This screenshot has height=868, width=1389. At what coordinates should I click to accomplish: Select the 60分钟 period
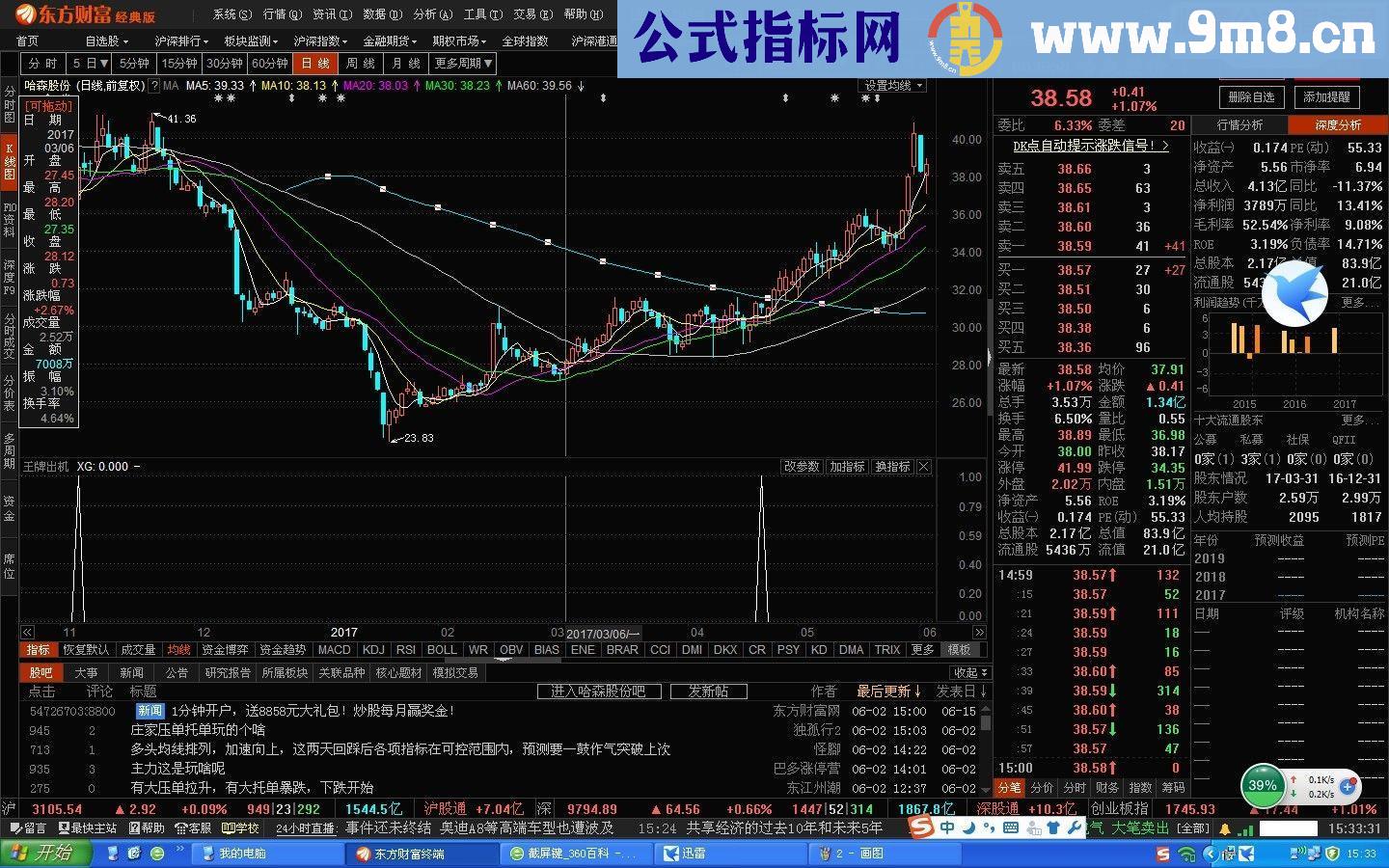coord(269,64)
